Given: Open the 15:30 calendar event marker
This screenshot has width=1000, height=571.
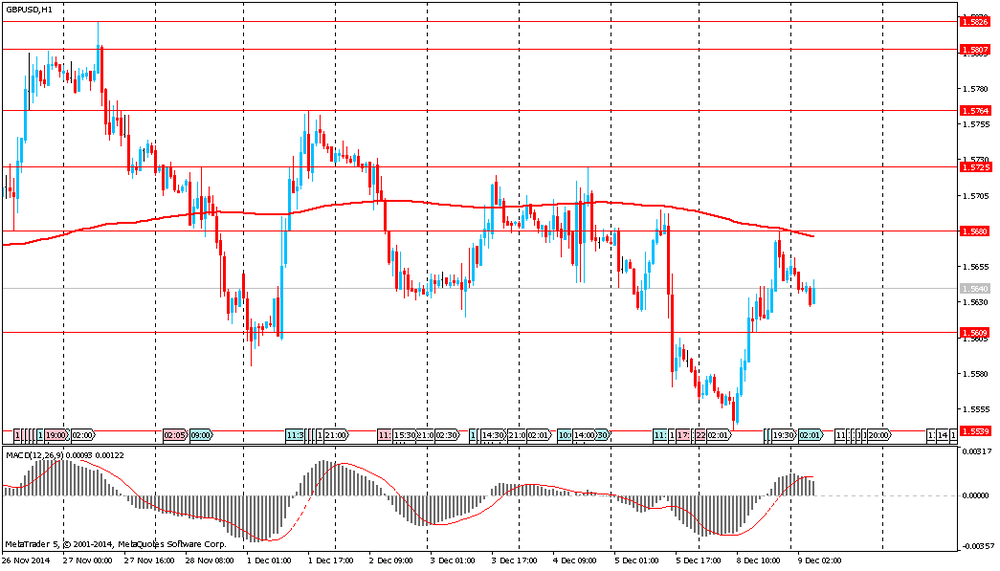Looking at the screenshot, I should (x=404, y=436).
